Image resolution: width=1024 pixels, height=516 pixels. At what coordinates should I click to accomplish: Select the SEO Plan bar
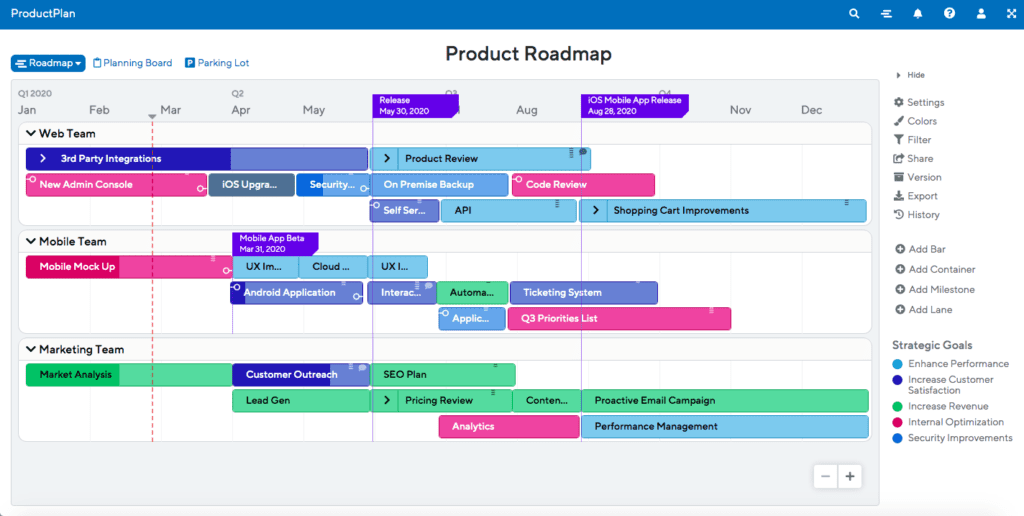click(x=443, y=375)
